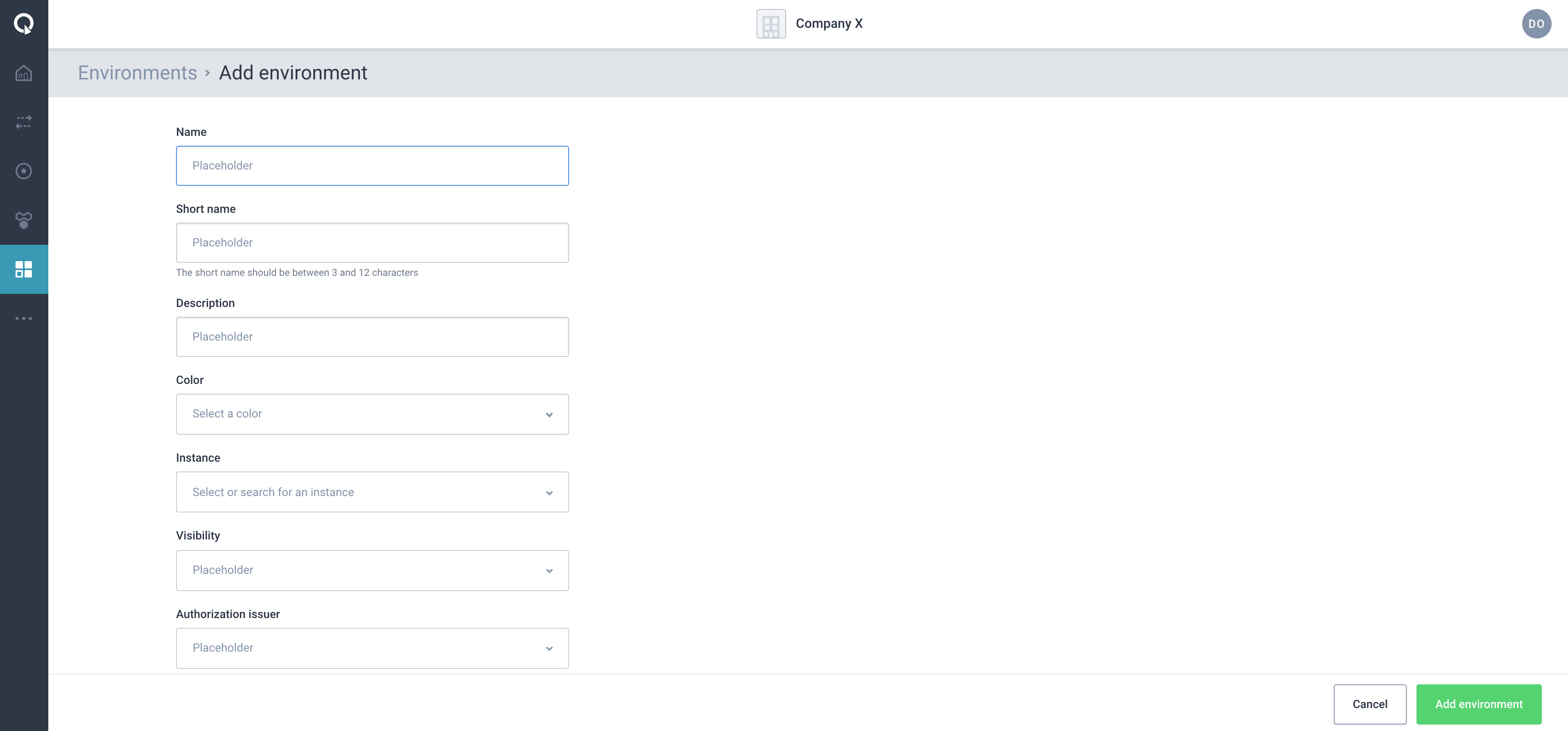Focus the Name input field
The width and height of the screenshot is (1568, 731).
372,165
